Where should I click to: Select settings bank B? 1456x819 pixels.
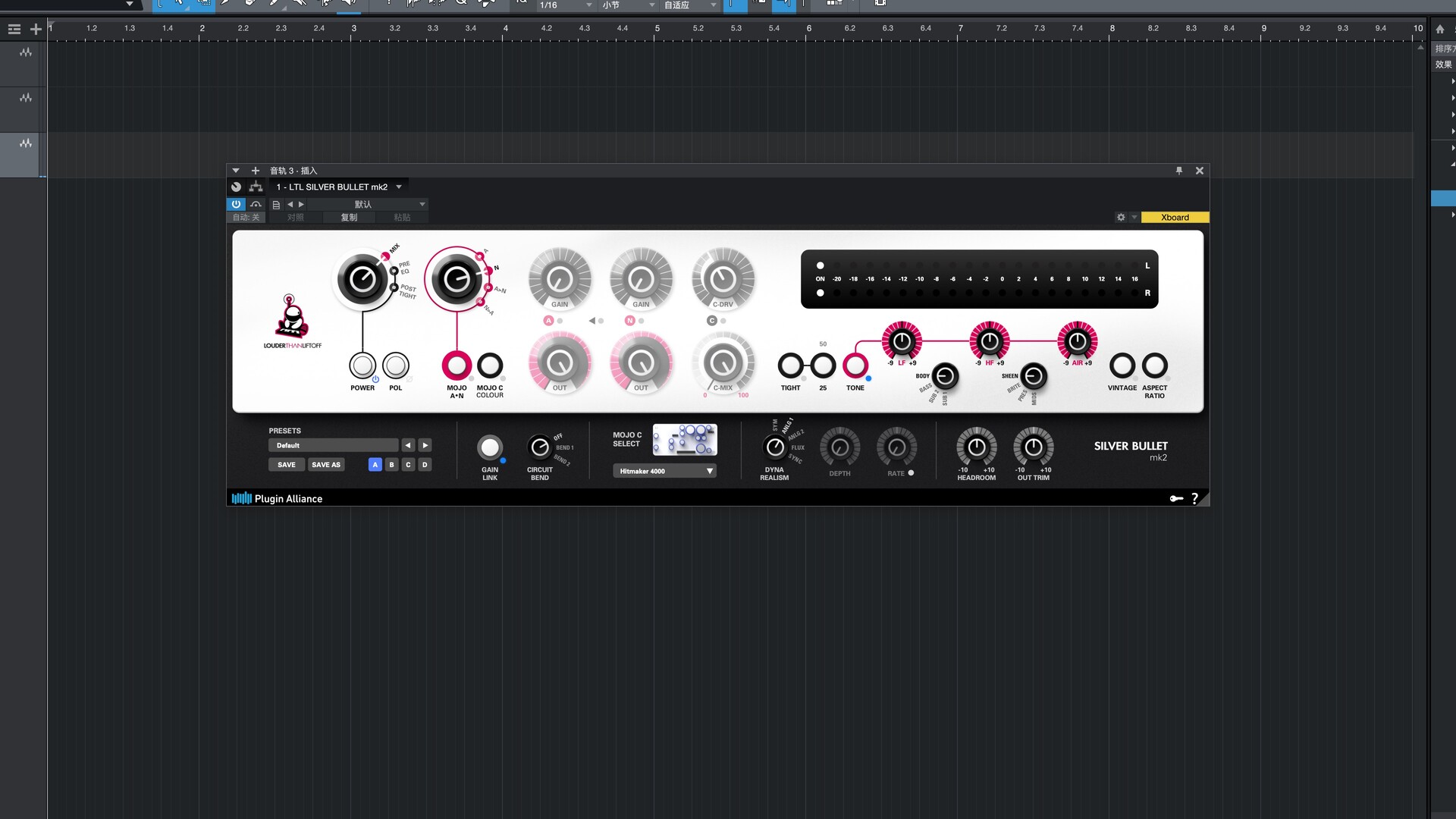391,465
